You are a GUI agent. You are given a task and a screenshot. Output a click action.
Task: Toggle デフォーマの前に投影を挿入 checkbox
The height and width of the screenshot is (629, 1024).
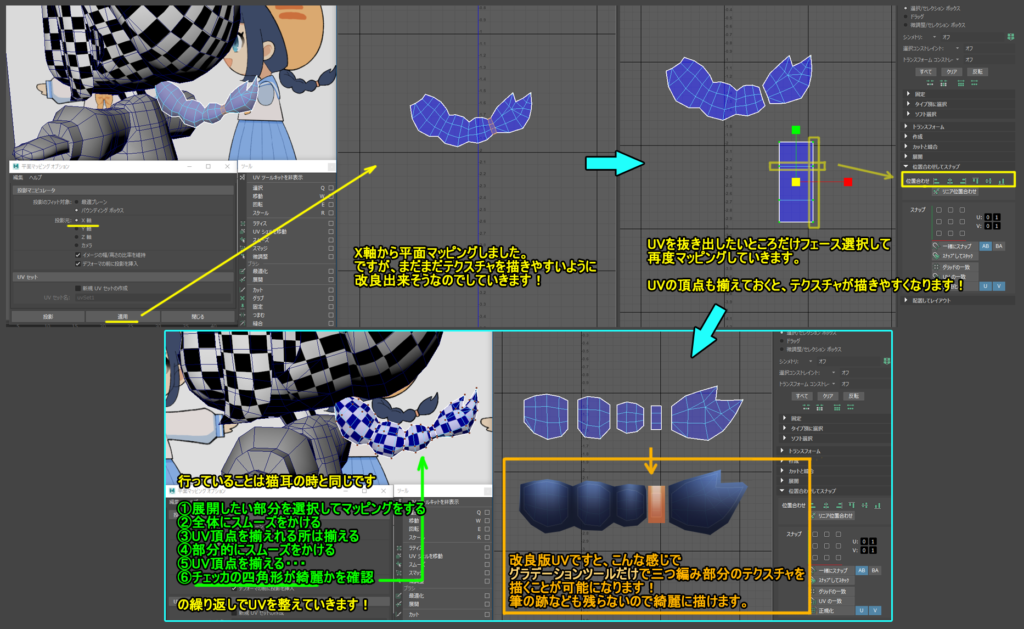click(x=78, y=264)
